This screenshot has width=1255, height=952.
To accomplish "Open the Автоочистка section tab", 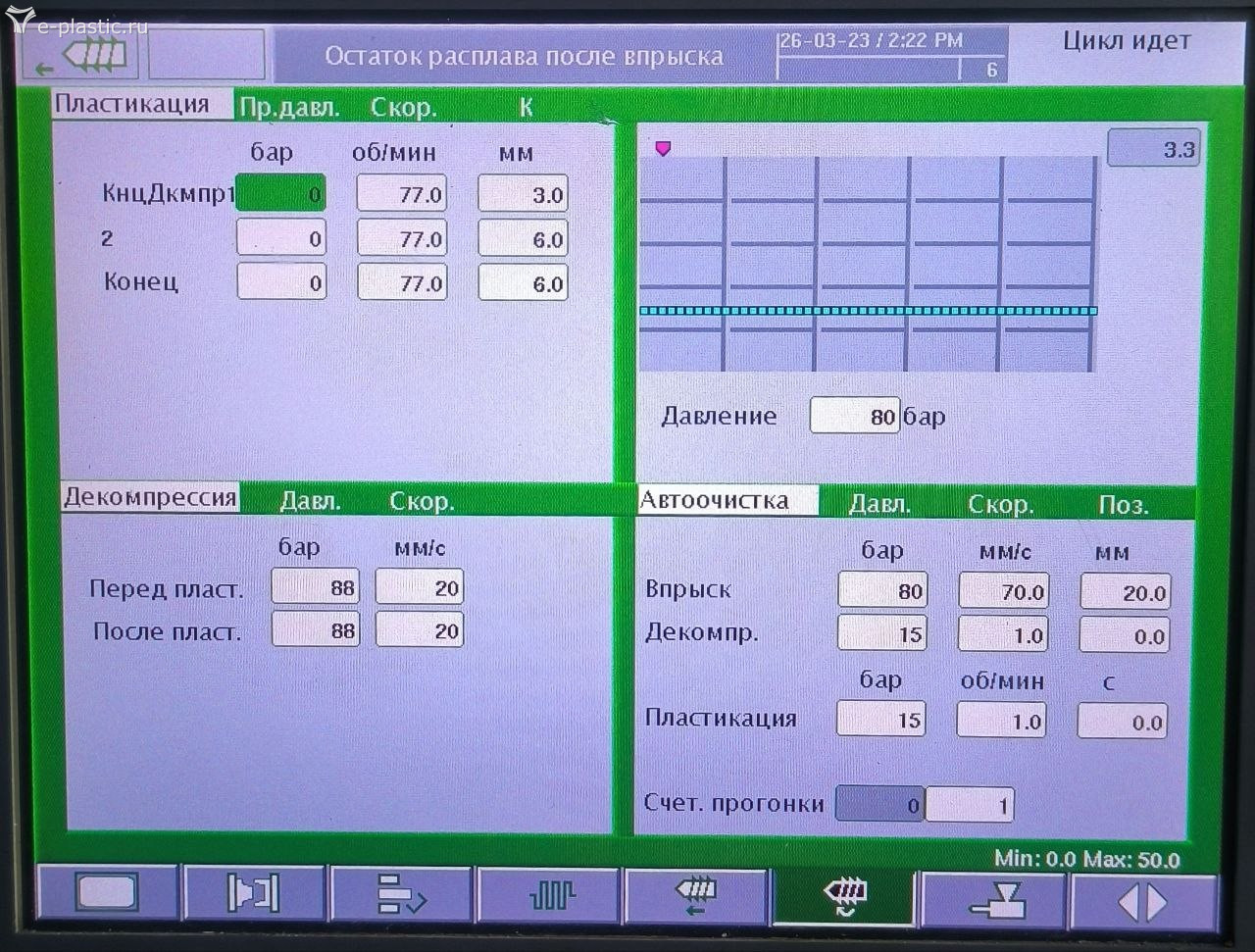I will (716, 501).
